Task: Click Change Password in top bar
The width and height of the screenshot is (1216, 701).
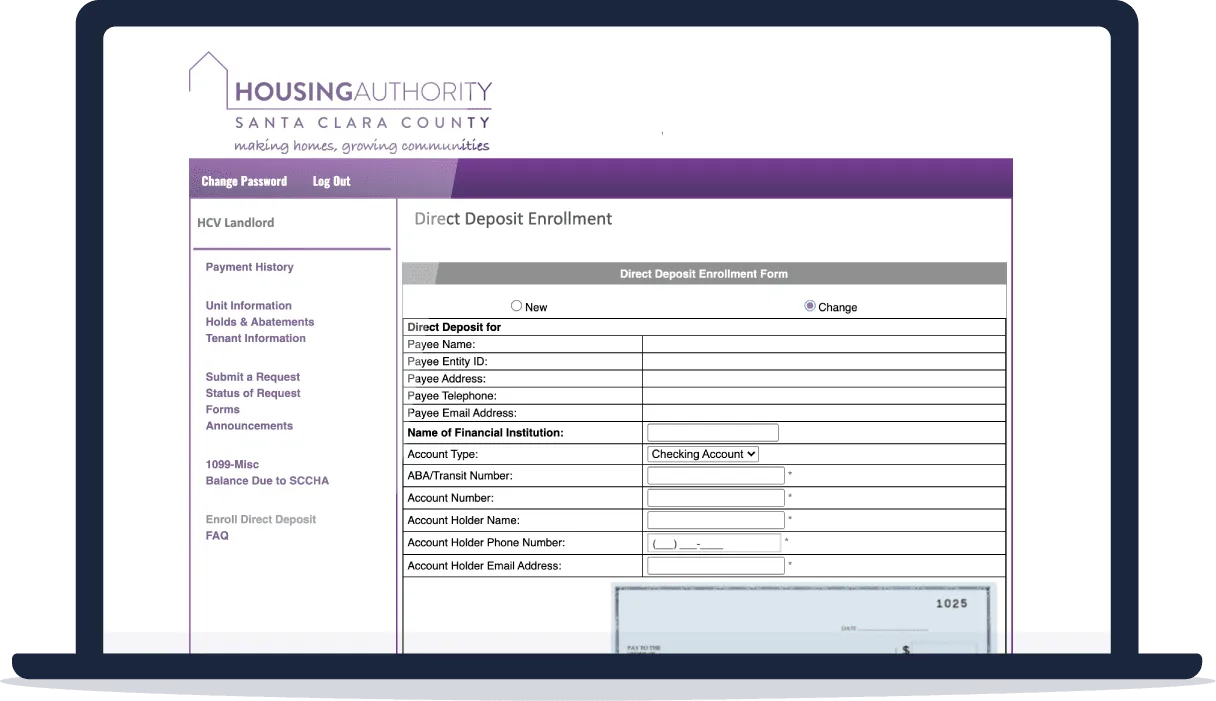Action: [244, 181]
